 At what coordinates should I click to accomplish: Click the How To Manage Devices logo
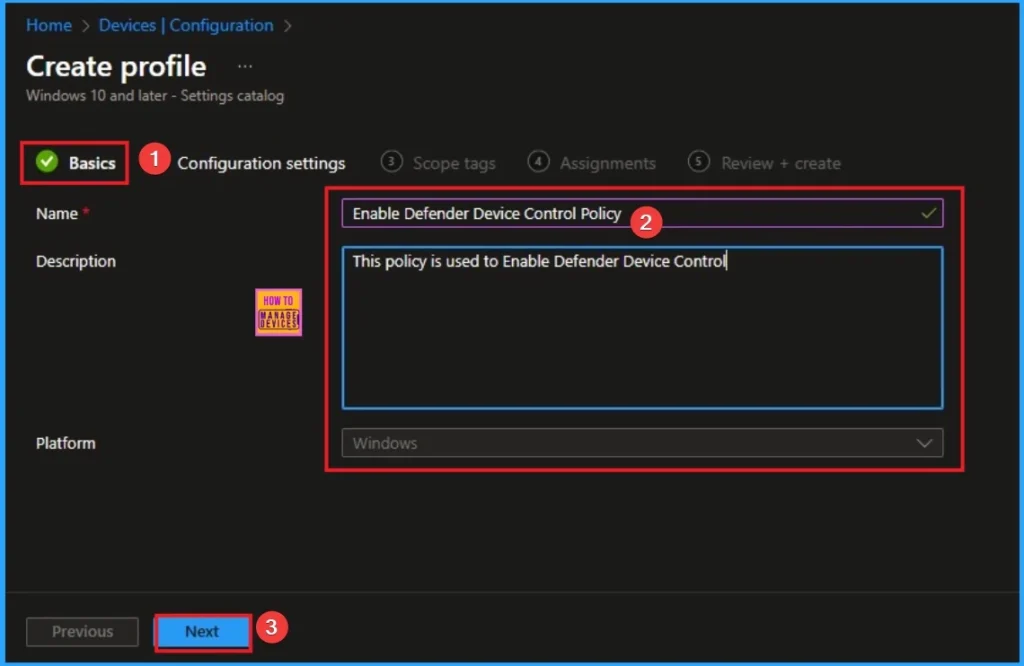coord(278,312)
